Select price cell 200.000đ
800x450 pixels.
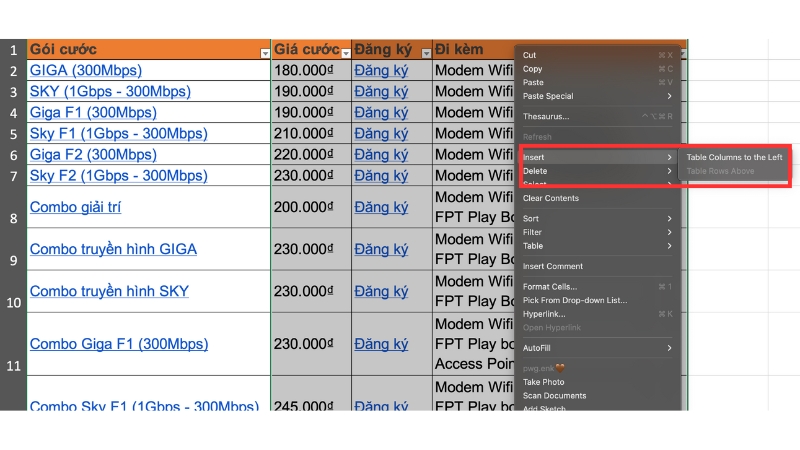coord(311,207)
